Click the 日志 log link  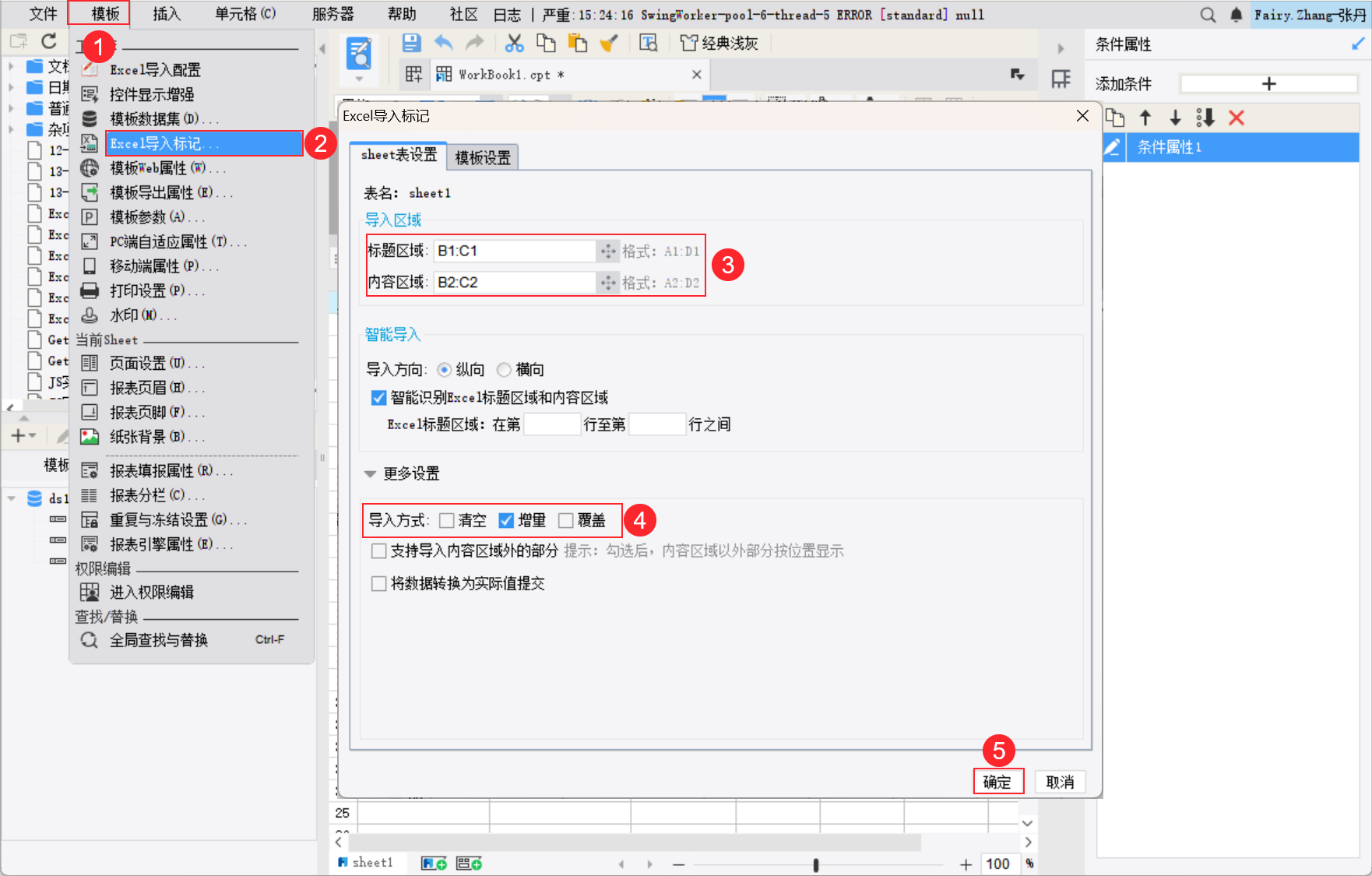(x=507, y=15)
